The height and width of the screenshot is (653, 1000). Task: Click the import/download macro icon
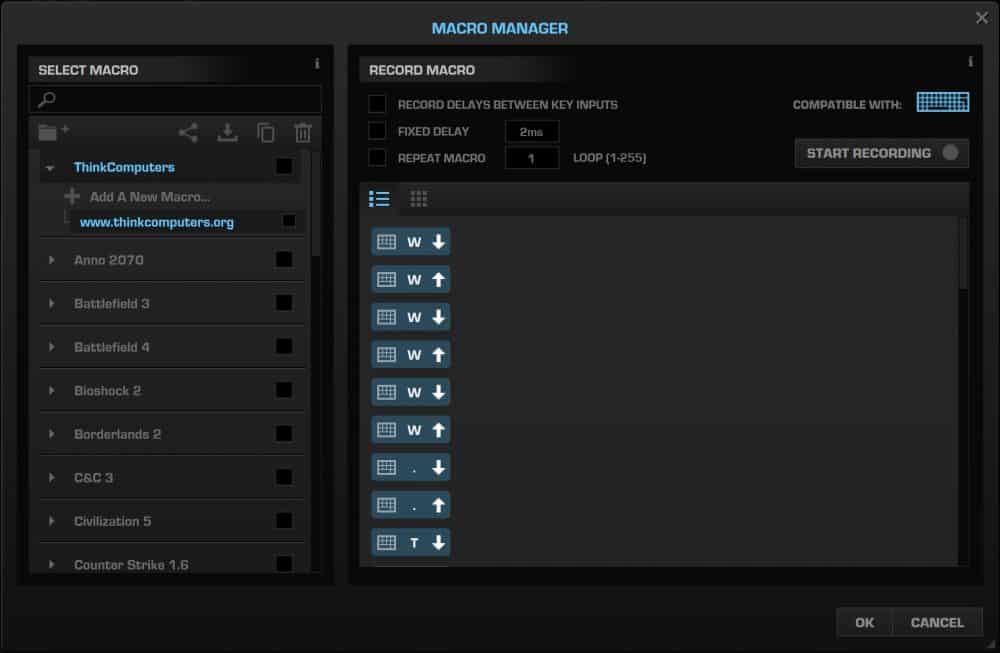(227, 133)
